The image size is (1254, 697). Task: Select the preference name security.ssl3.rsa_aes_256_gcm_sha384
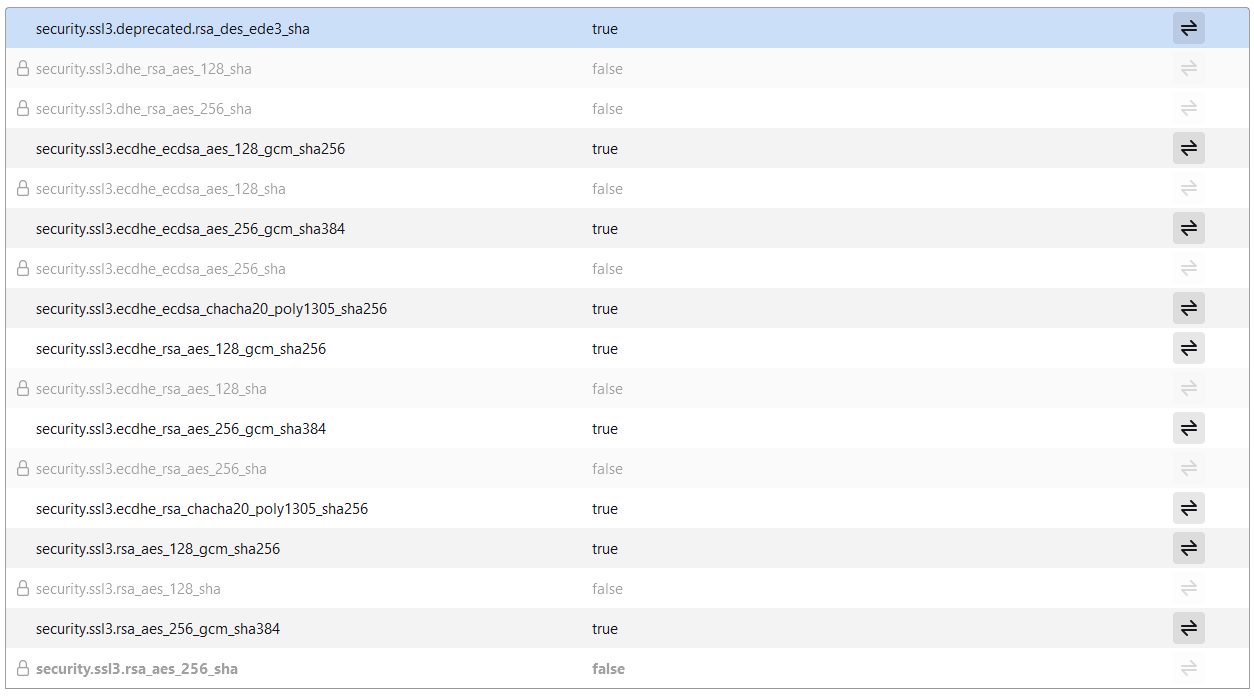click(x=158, y=629)
